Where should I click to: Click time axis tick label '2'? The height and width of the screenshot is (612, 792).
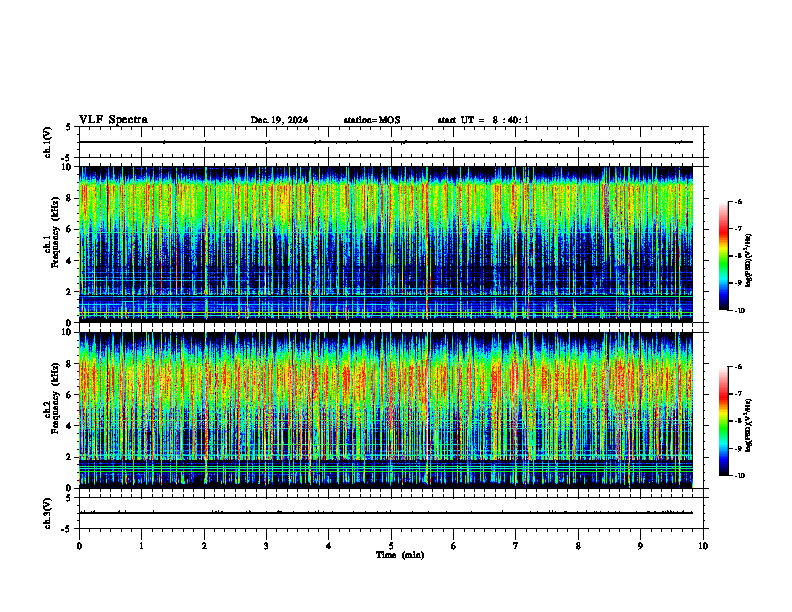pos(204,546)
